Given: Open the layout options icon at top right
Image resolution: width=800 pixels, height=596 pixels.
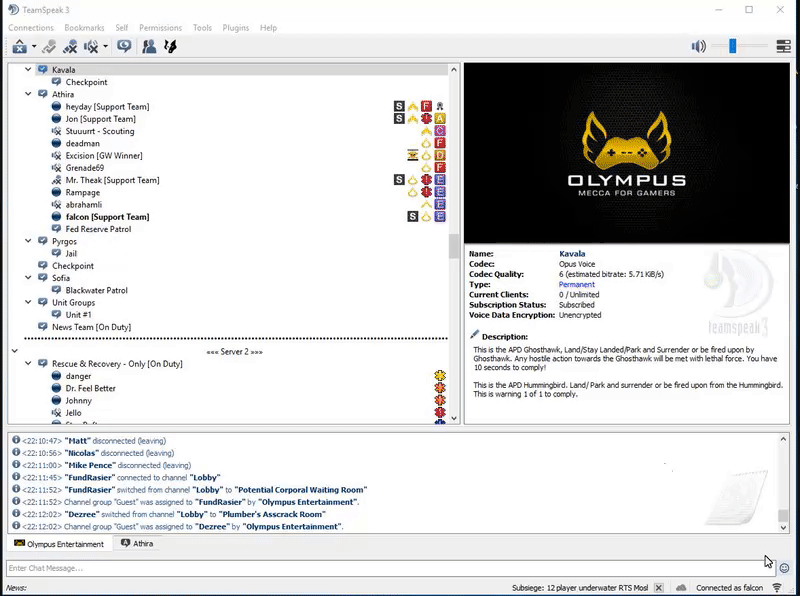Looking at the screenshot, I should tap(783, 46).
